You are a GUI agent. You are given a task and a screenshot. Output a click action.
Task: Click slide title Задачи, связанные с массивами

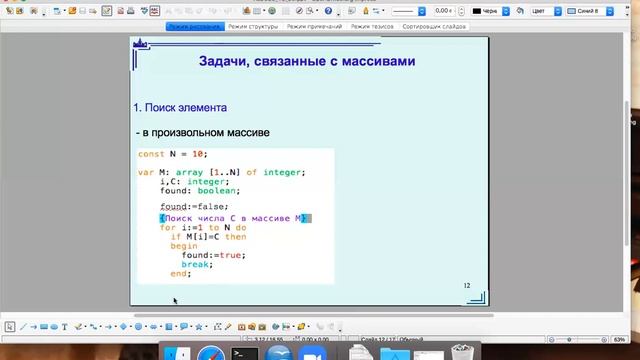pos(307,61)
